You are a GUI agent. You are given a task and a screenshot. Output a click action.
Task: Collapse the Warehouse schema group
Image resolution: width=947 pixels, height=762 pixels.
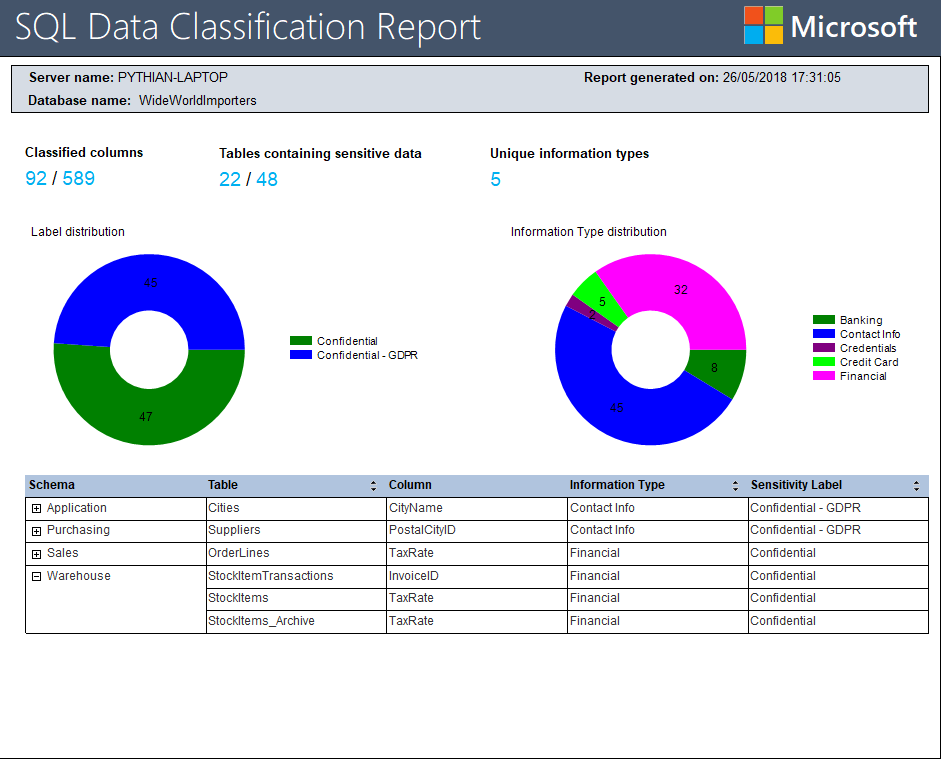36,576
